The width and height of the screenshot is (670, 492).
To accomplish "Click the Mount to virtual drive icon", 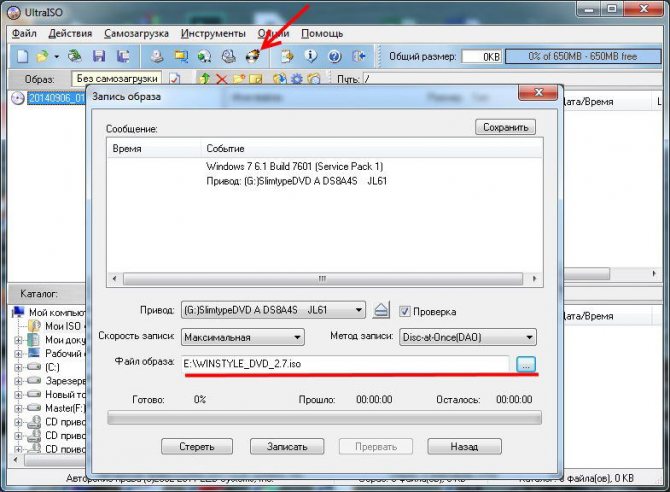I will tap(205, 56).
